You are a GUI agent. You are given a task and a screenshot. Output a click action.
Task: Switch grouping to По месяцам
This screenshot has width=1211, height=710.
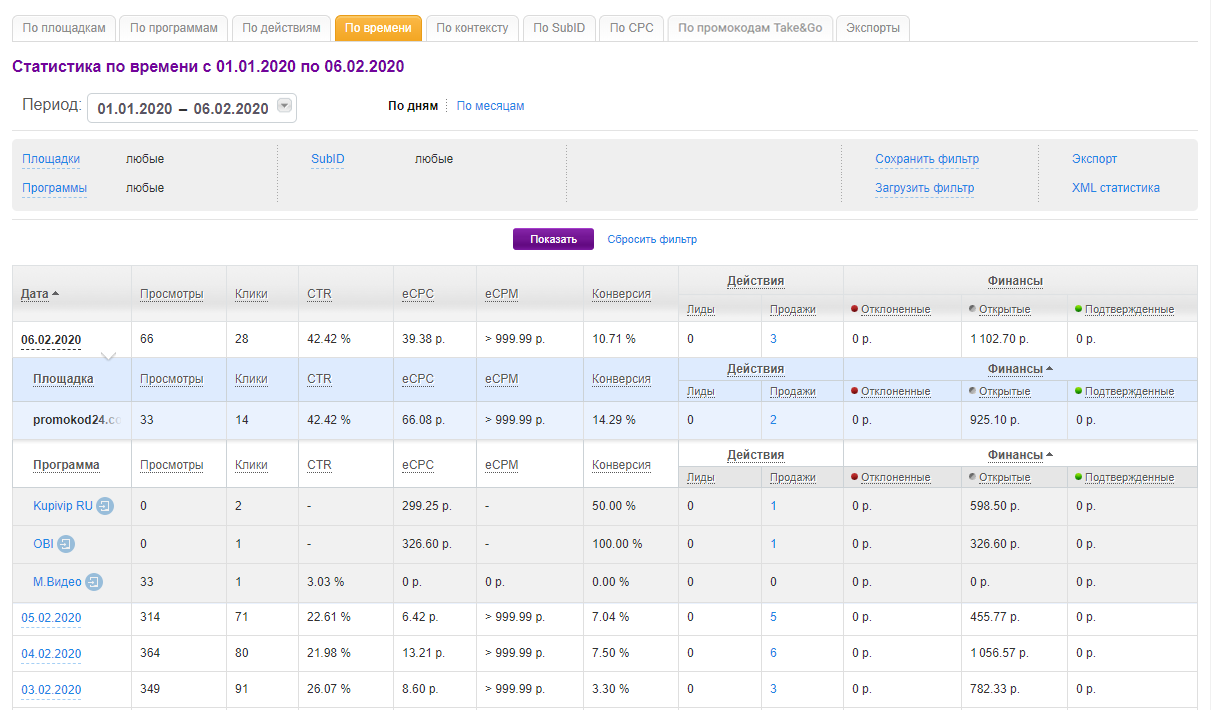(490, 106)
